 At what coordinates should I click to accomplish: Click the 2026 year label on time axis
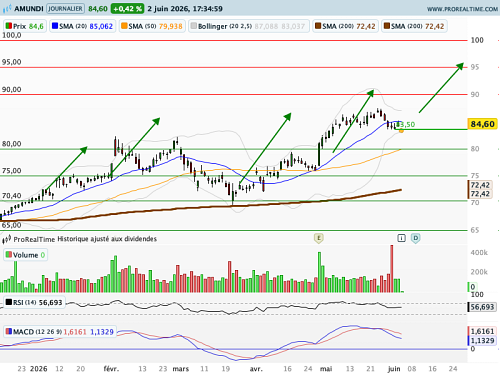pyautogui.click(x=39, y=369)
